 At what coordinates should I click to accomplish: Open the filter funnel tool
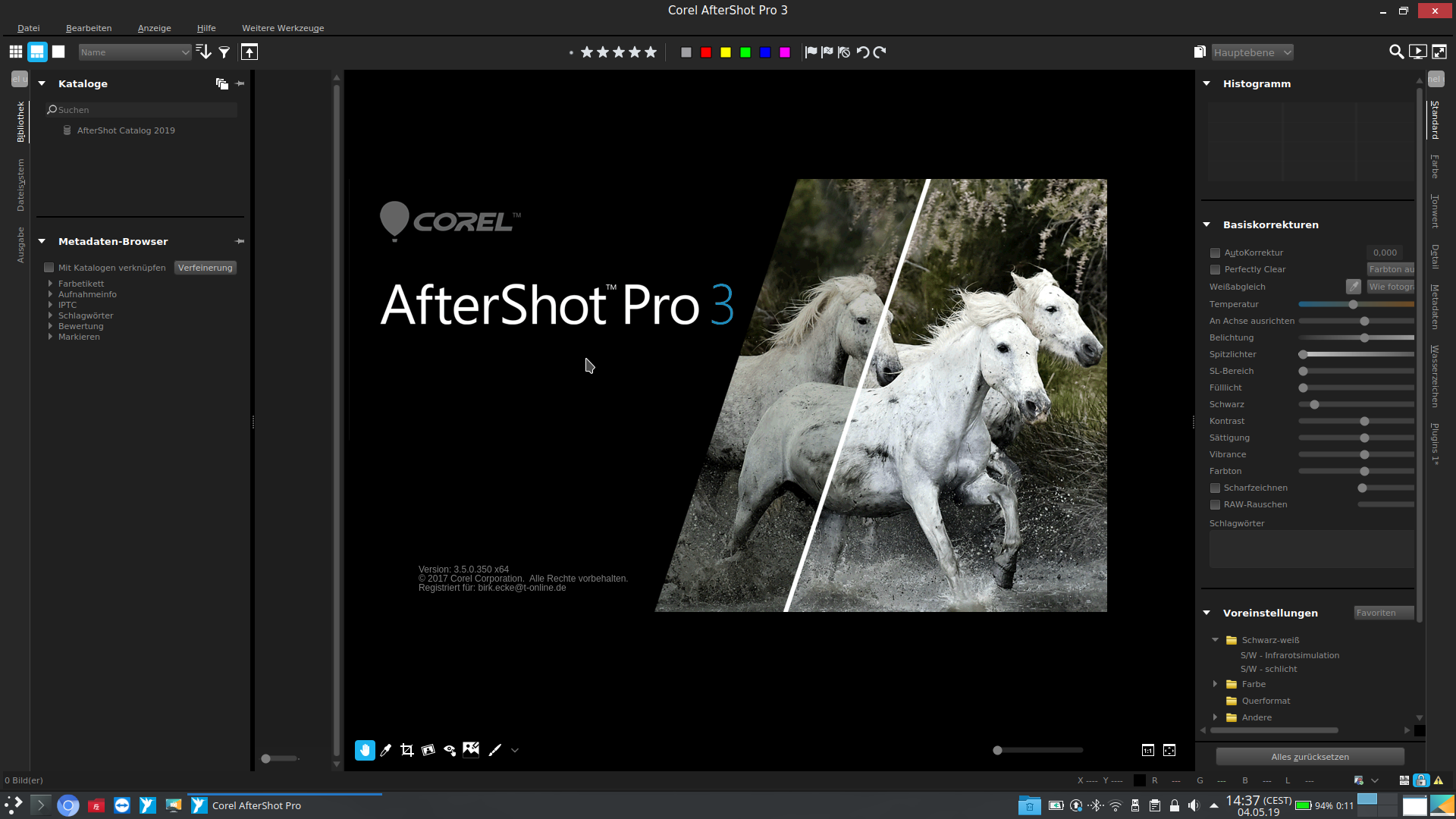click(x=224, y=52)
